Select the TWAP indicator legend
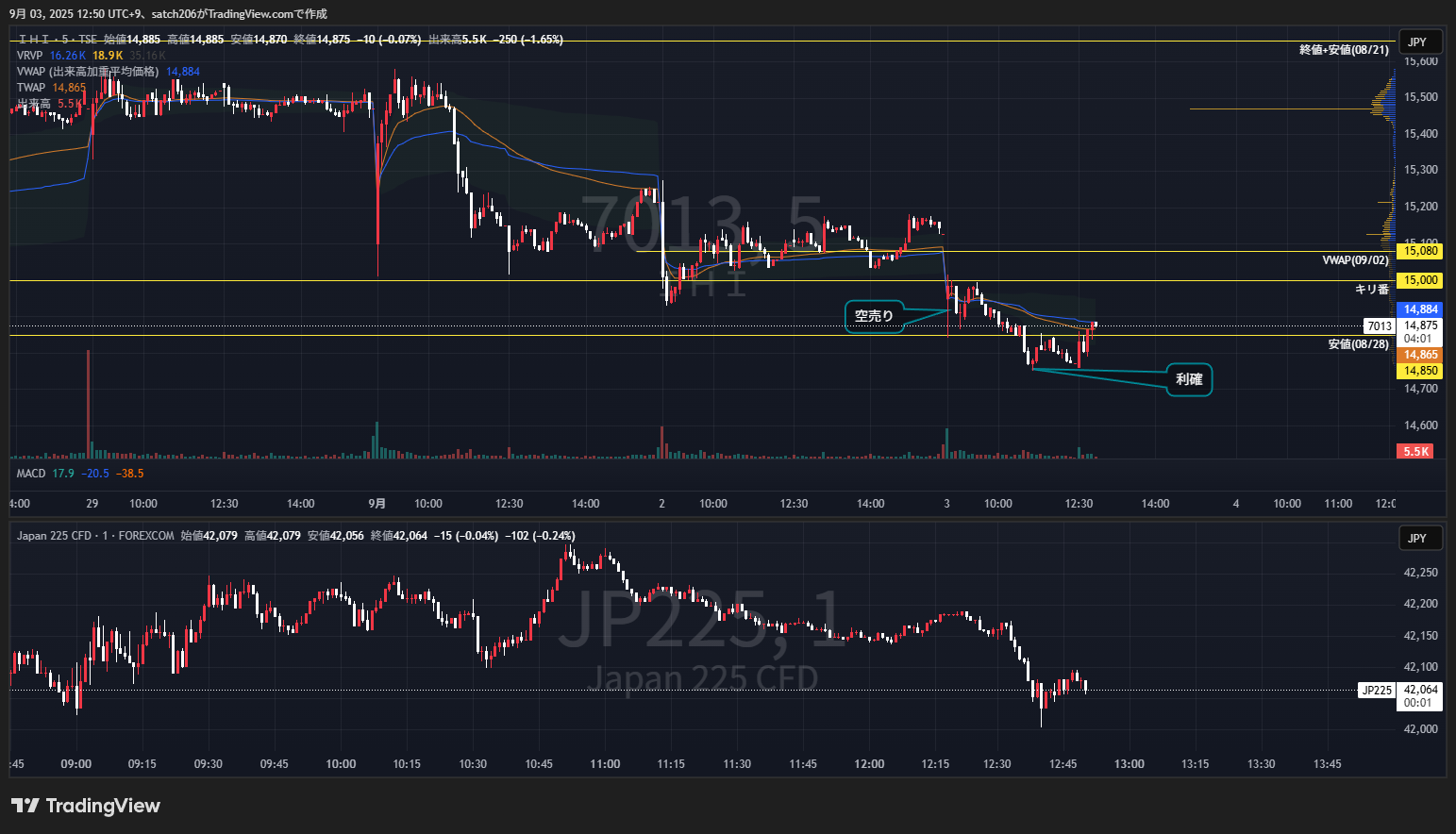 click(x=31, y=88)
